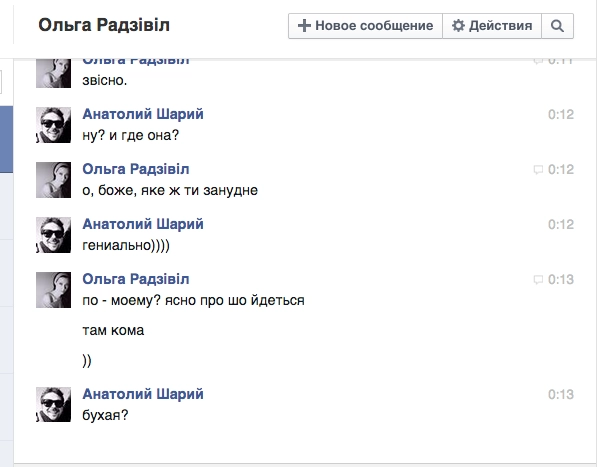Click the avatar beside the 'бухая?' message
This screenshot has width=605, height=467.
pyautogui.click(x=54, y=405)
